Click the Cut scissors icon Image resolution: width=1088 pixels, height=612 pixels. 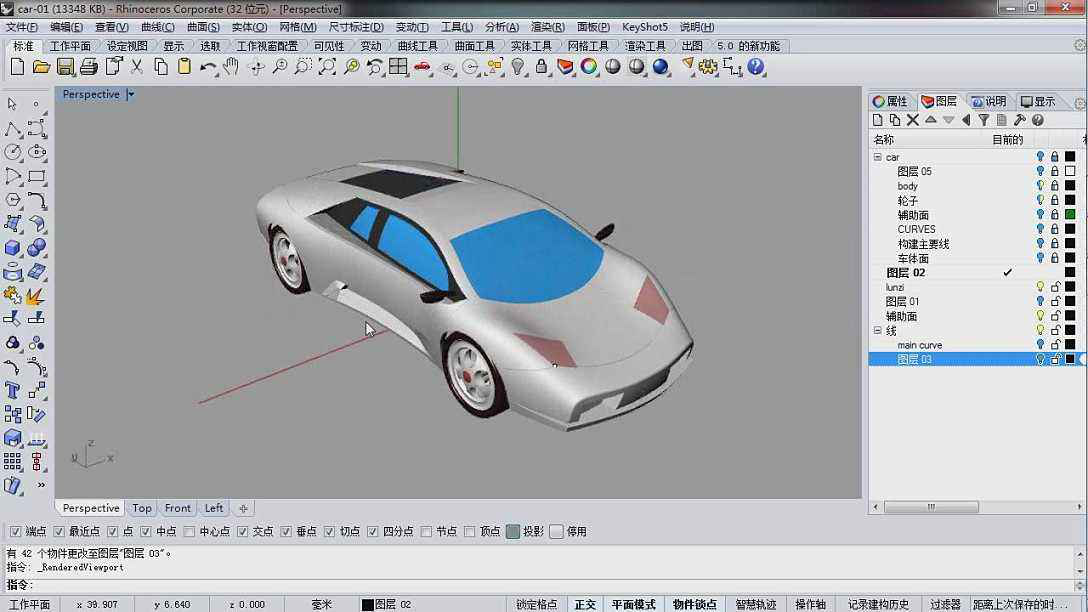pyautogui.click(x=136, y=67)
